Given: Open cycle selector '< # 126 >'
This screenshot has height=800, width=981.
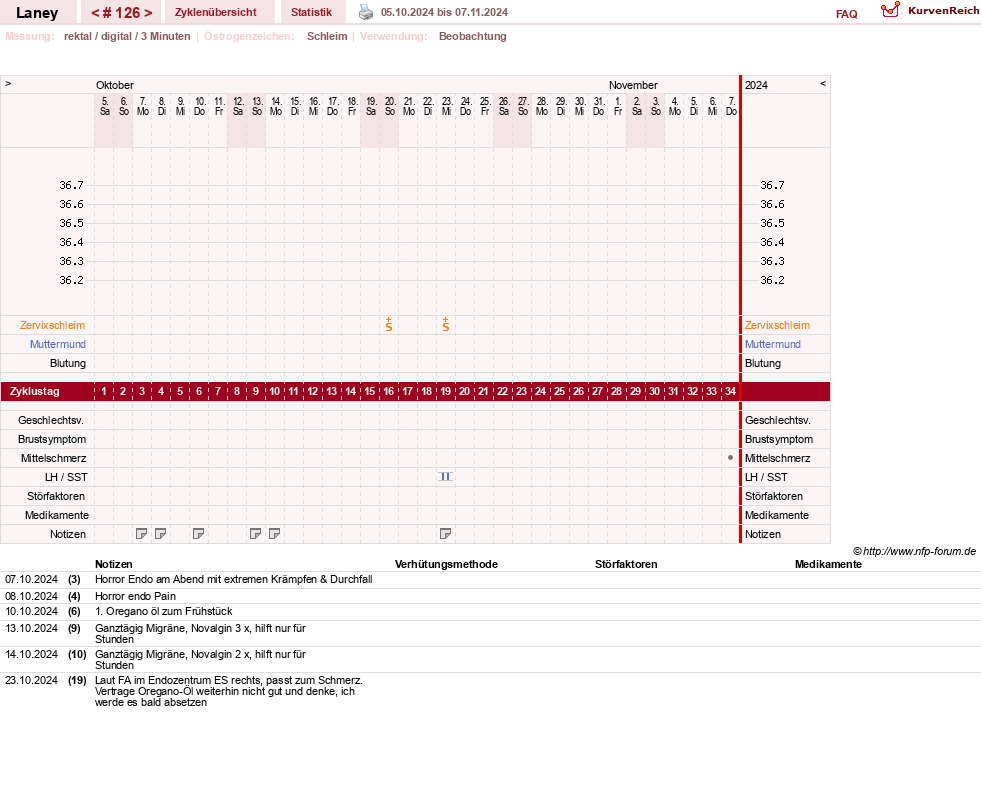Looking at the screenshot, I should [121, 13].
